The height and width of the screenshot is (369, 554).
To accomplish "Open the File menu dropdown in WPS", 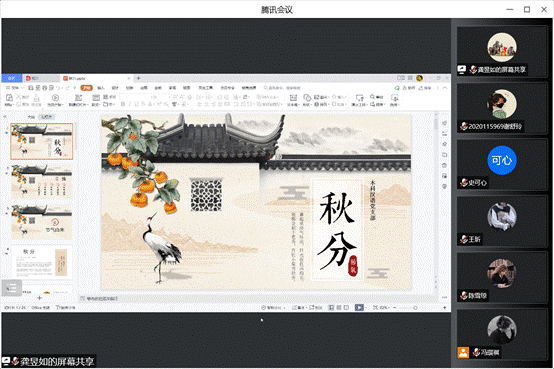I will tap(15, 88).
